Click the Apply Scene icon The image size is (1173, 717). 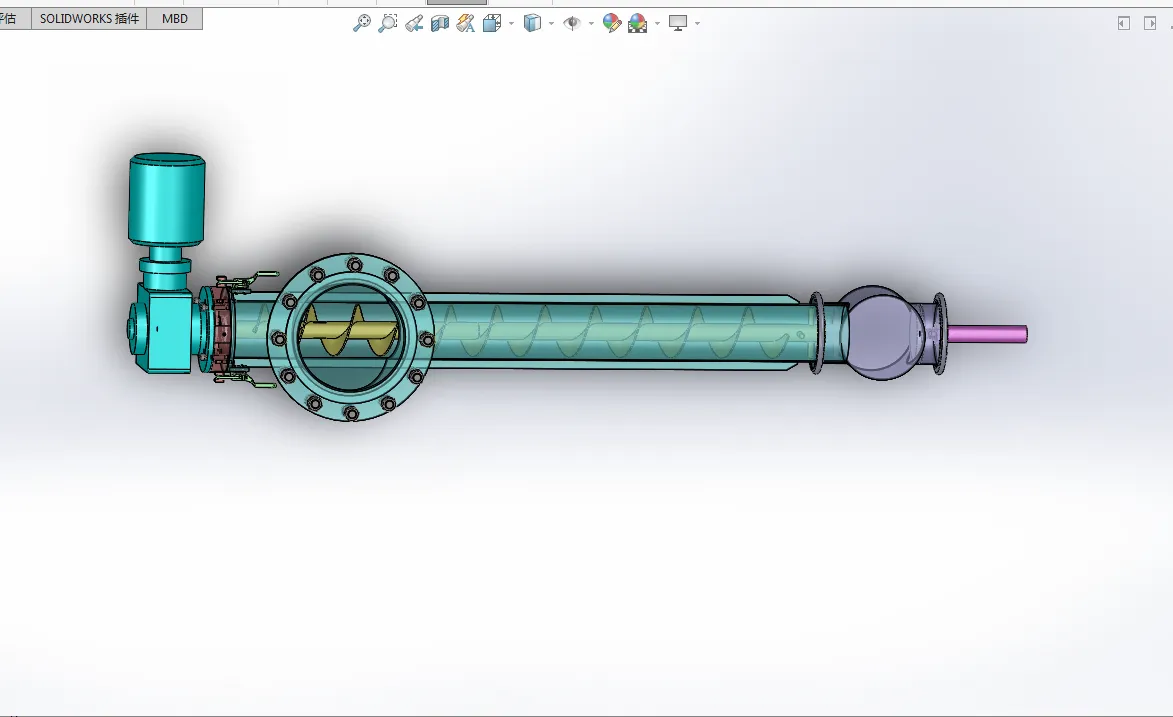(637, 24)
